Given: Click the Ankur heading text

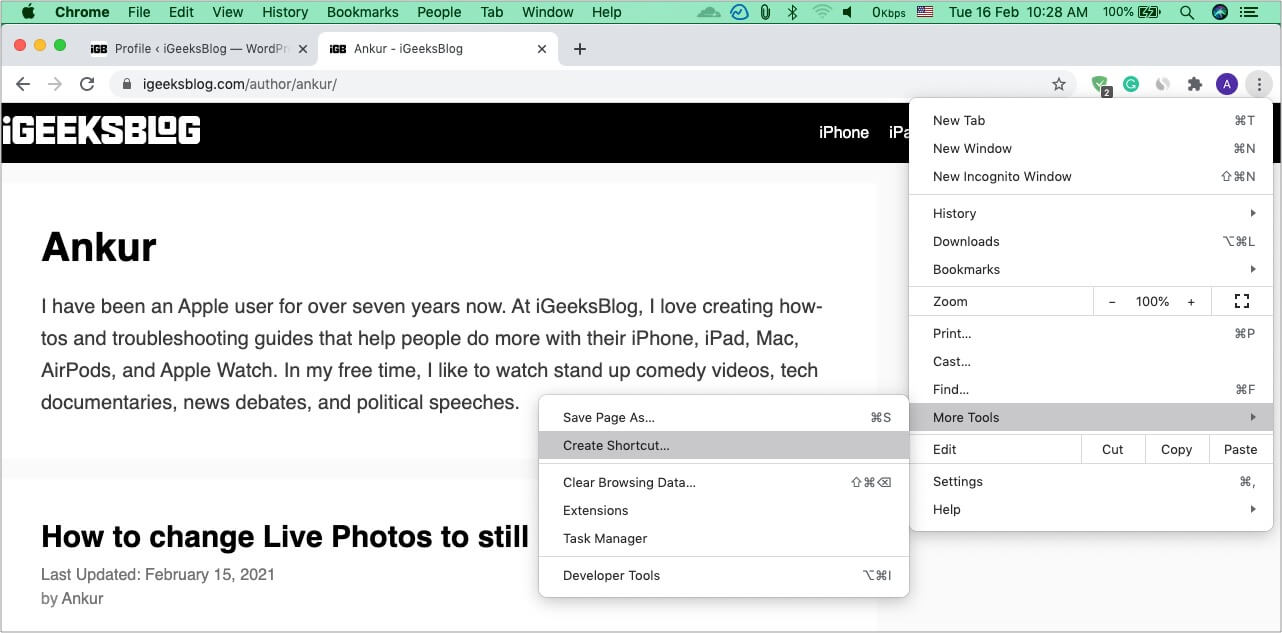Looking at the screenshot, I should click(x=99, y=246).
